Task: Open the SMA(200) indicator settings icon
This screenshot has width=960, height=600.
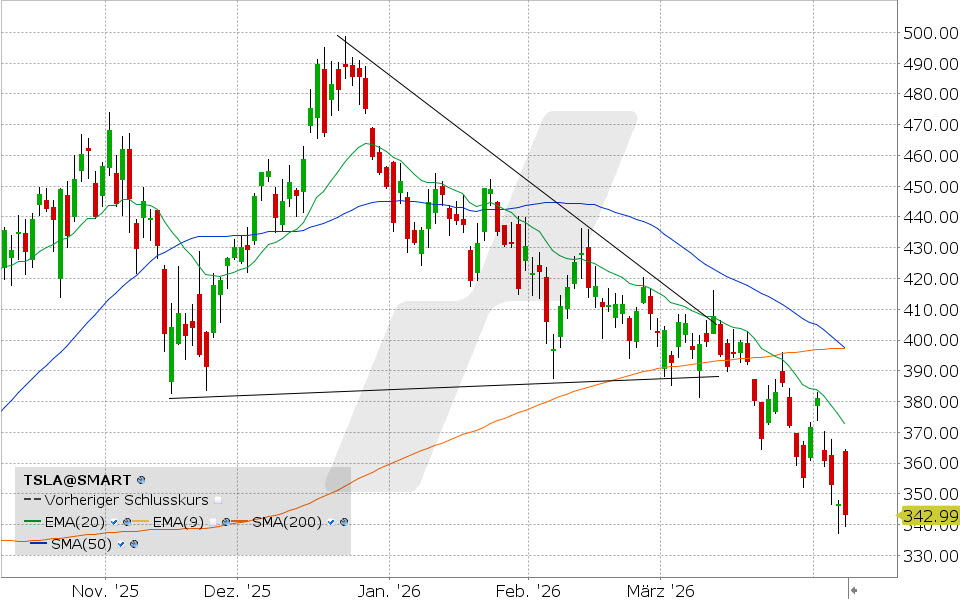Action: pyautogui.click(x=345, y=522)
